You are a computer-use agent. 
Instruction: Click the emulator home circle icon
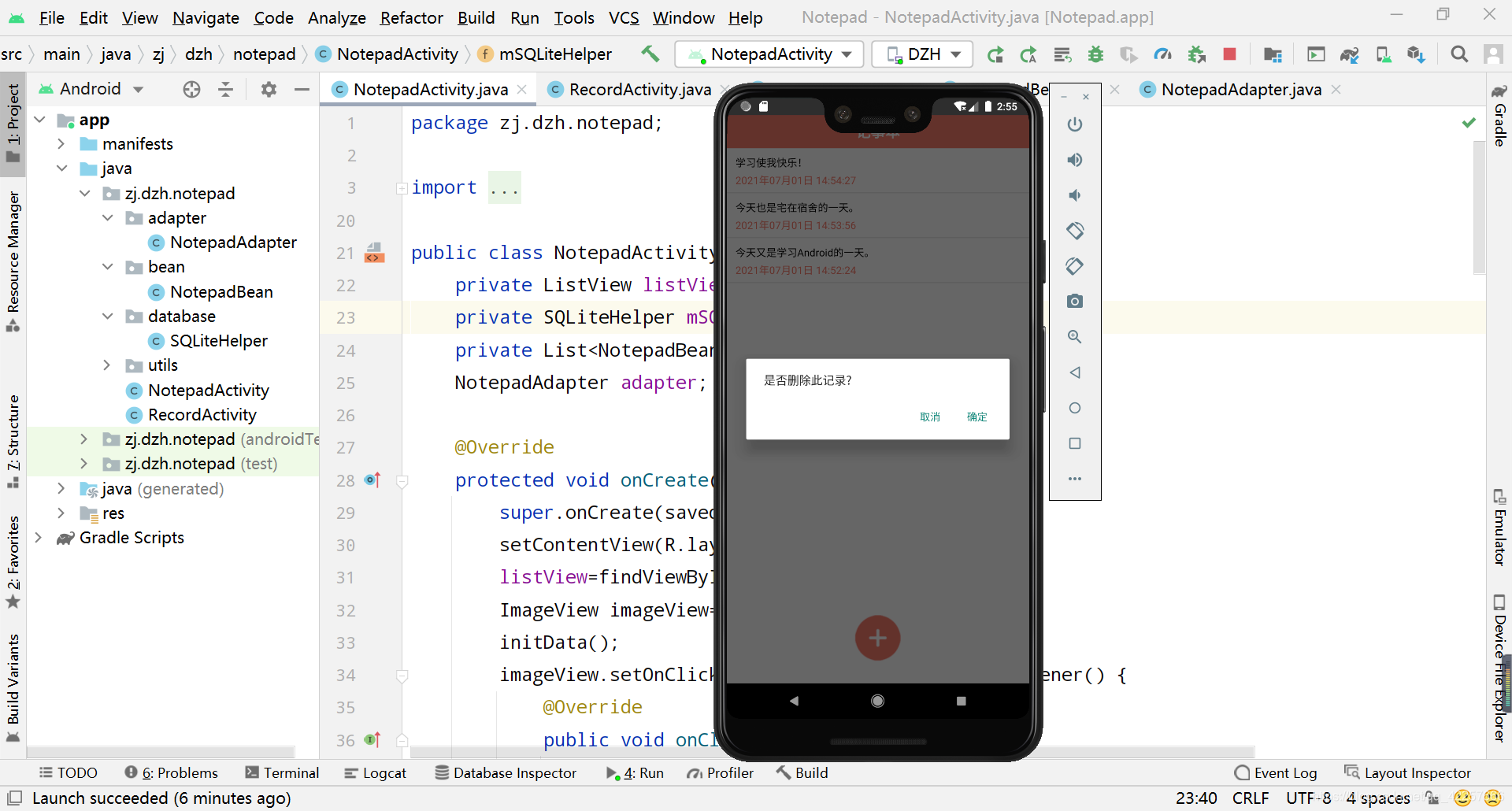[1075, 408]
